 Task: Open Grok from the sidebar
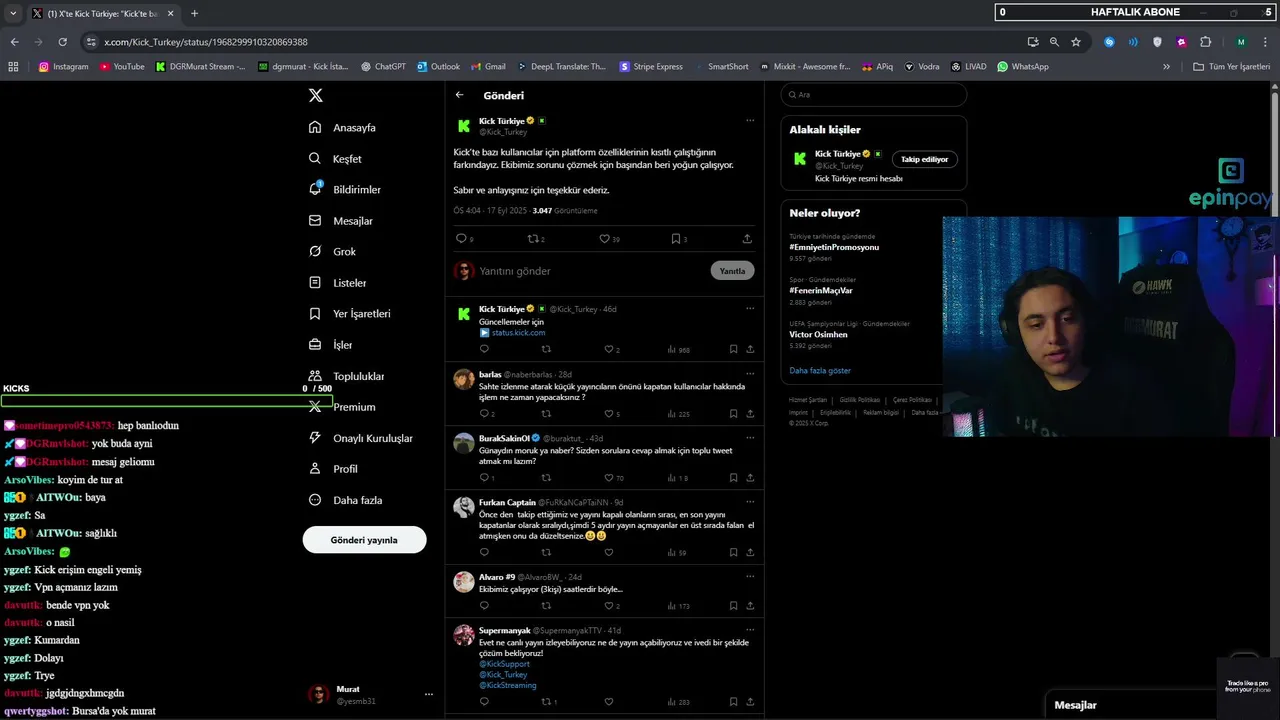[332, 251]
